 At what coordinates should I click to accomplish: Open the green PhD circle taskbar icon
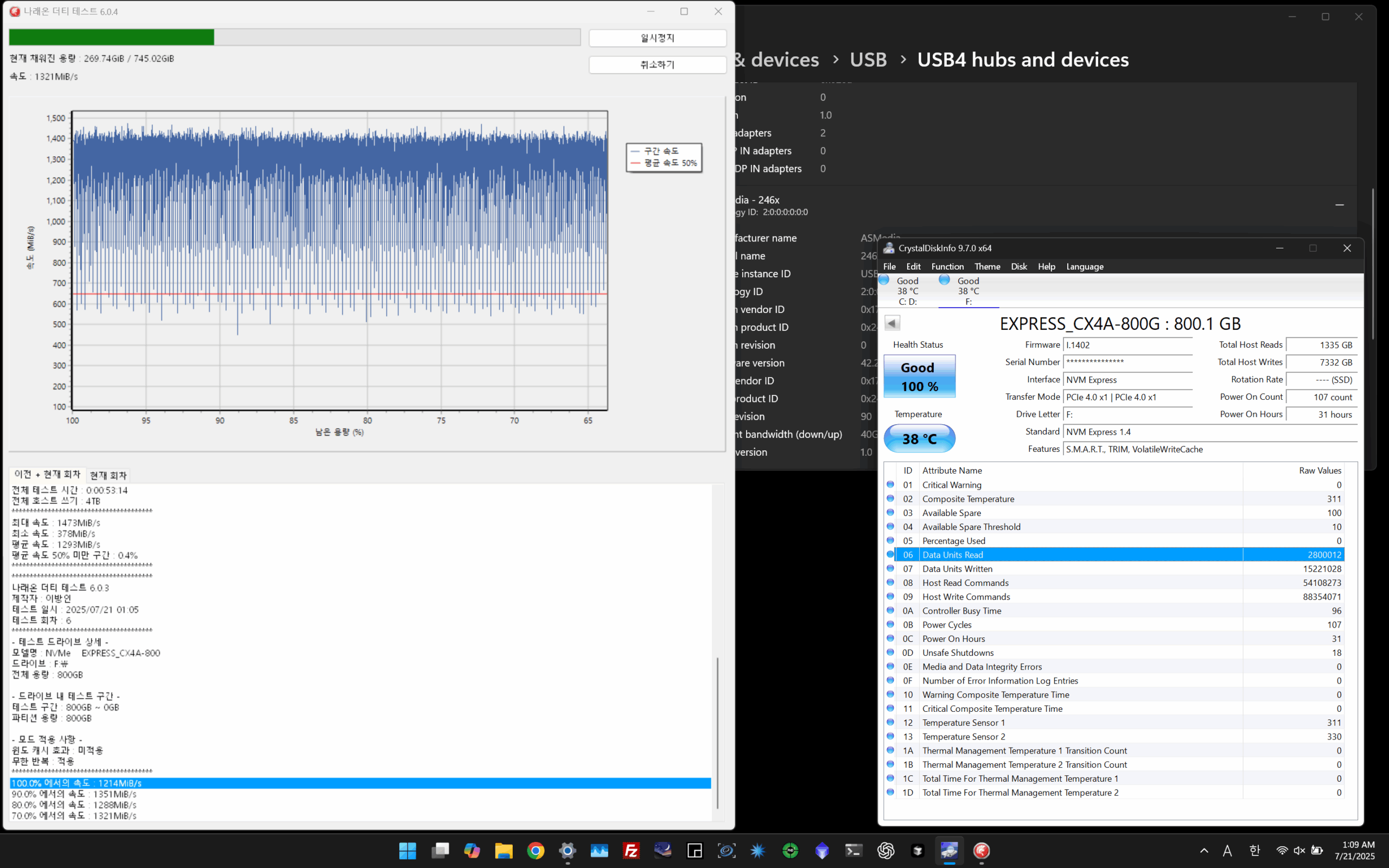coord(791,850)
